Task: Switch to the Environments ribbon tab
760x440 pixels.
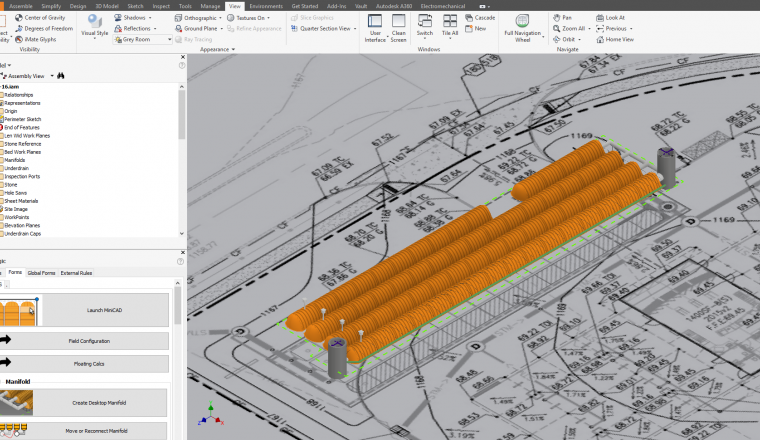Action: [265, 6]
